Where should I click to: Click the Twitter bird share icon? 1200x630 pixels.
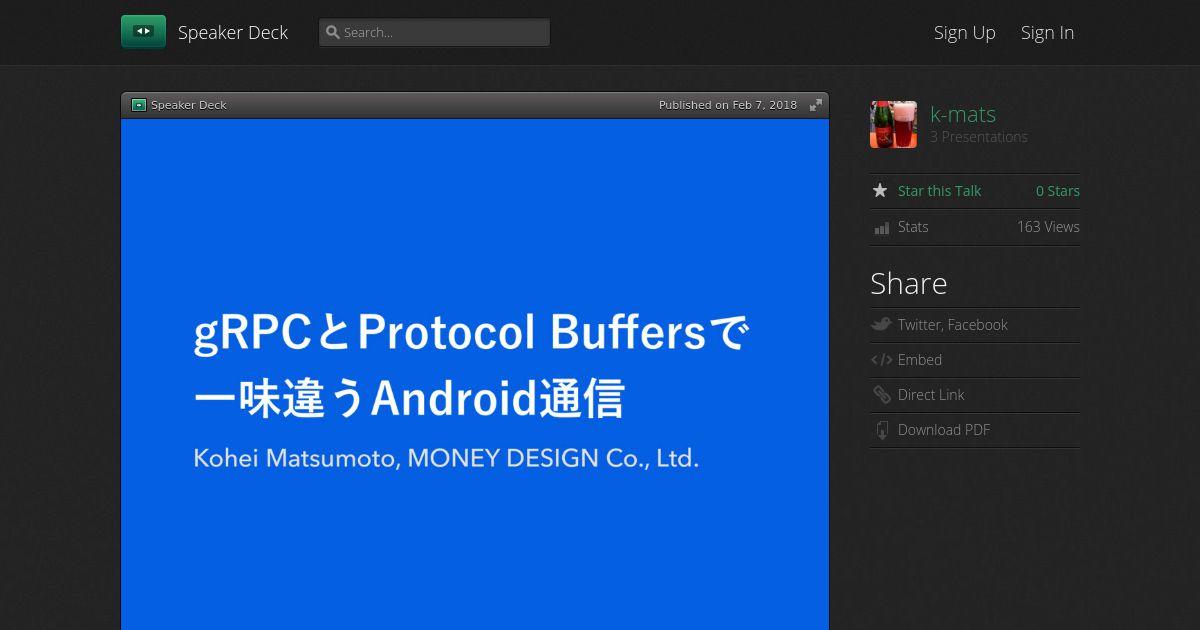[881, 324]
